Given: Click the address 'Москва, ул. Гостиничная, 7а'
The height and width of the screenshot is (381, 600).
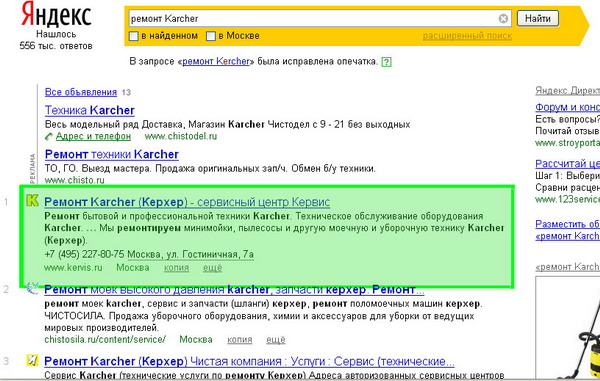Looking at the screenshot, I should pos(191,254).
